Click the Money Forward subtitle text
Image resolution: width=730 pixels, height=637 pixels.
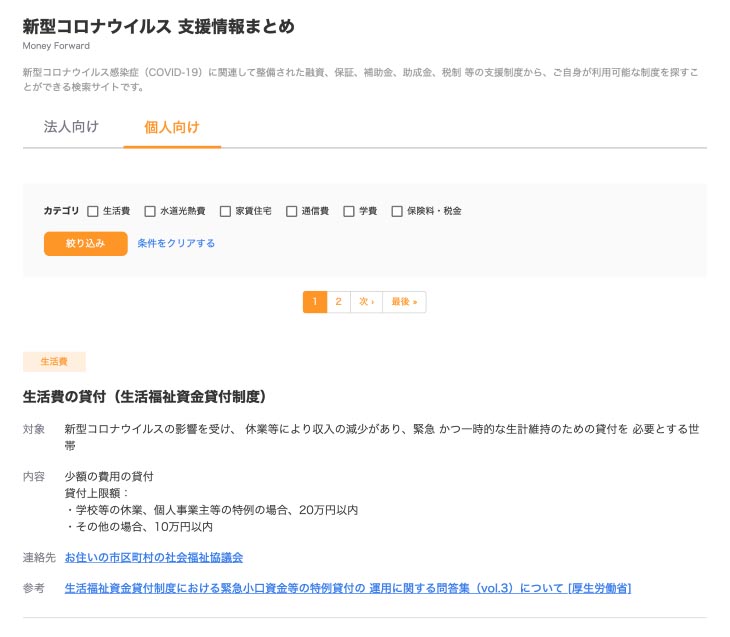[56, 46]
